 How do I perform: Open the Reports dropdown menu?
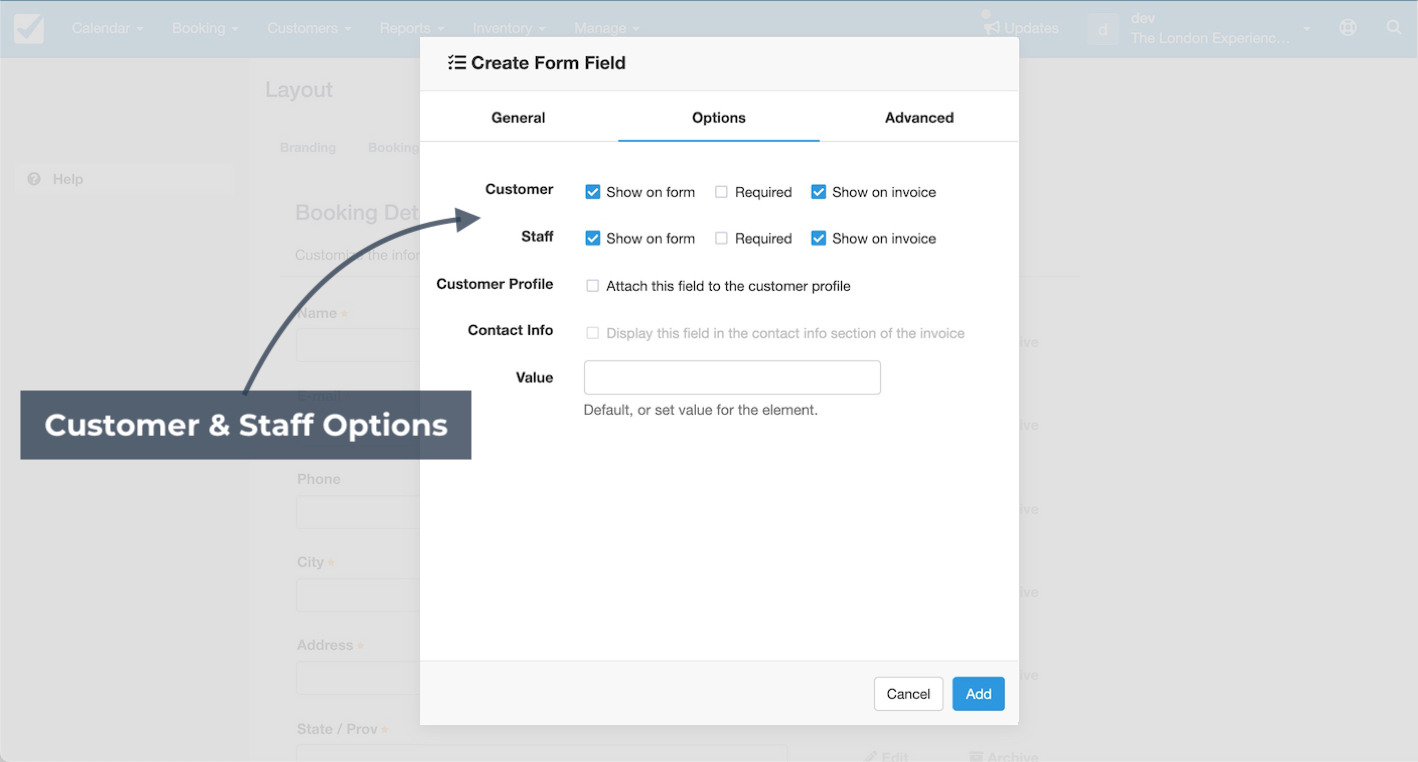412,28
